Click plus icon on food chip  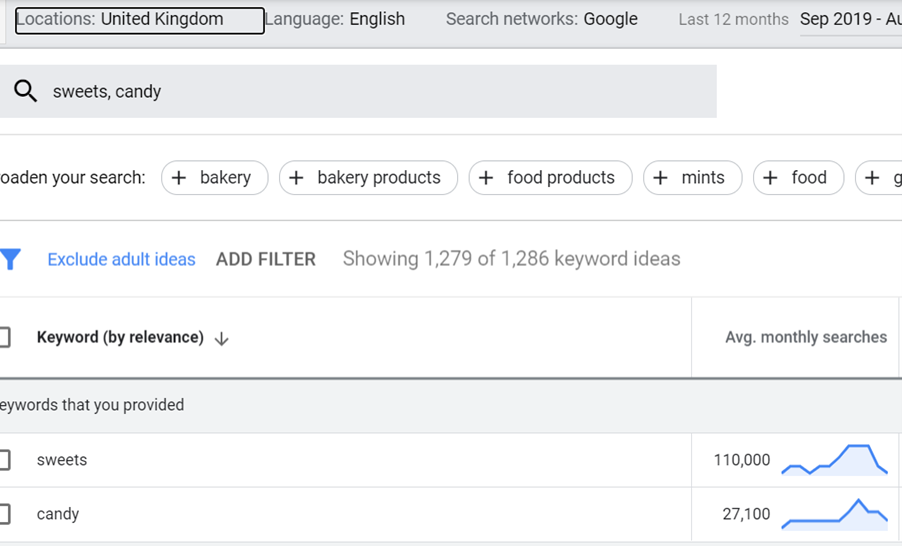[770, 178]
